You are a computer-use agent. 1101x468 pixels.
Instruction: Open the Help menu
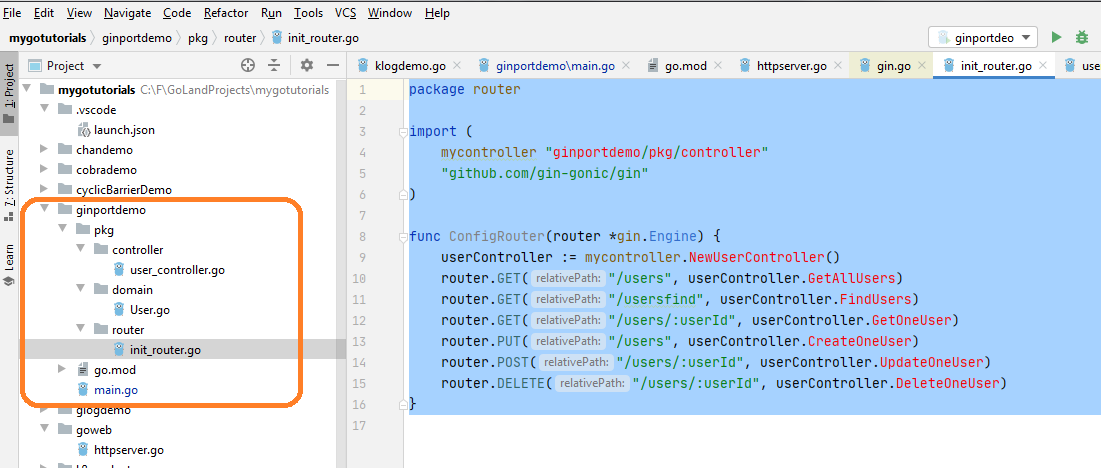tap(437, 13)
